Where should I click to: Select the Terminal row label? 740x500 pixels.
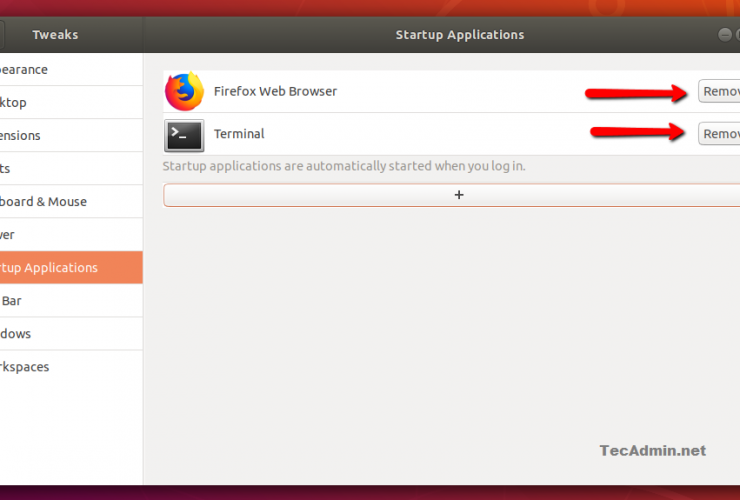click(239, 134)
